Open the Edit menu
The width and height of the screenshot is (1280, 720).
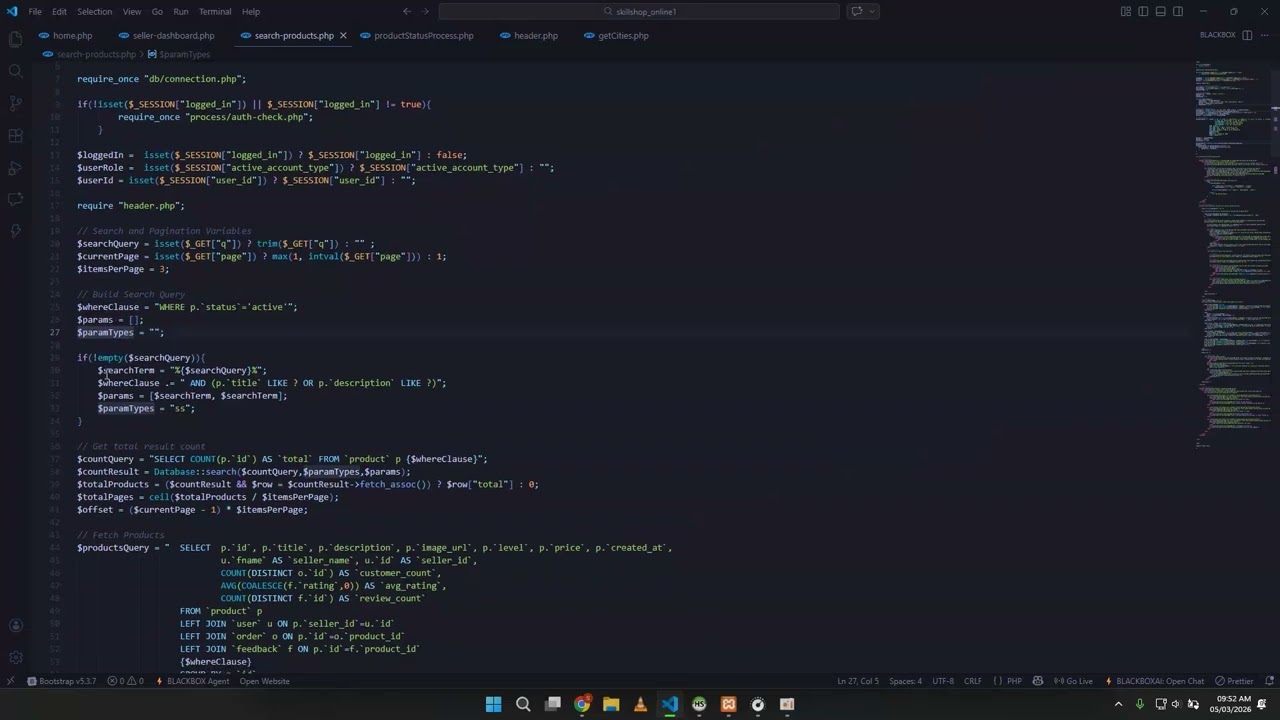tap(59, 11)
